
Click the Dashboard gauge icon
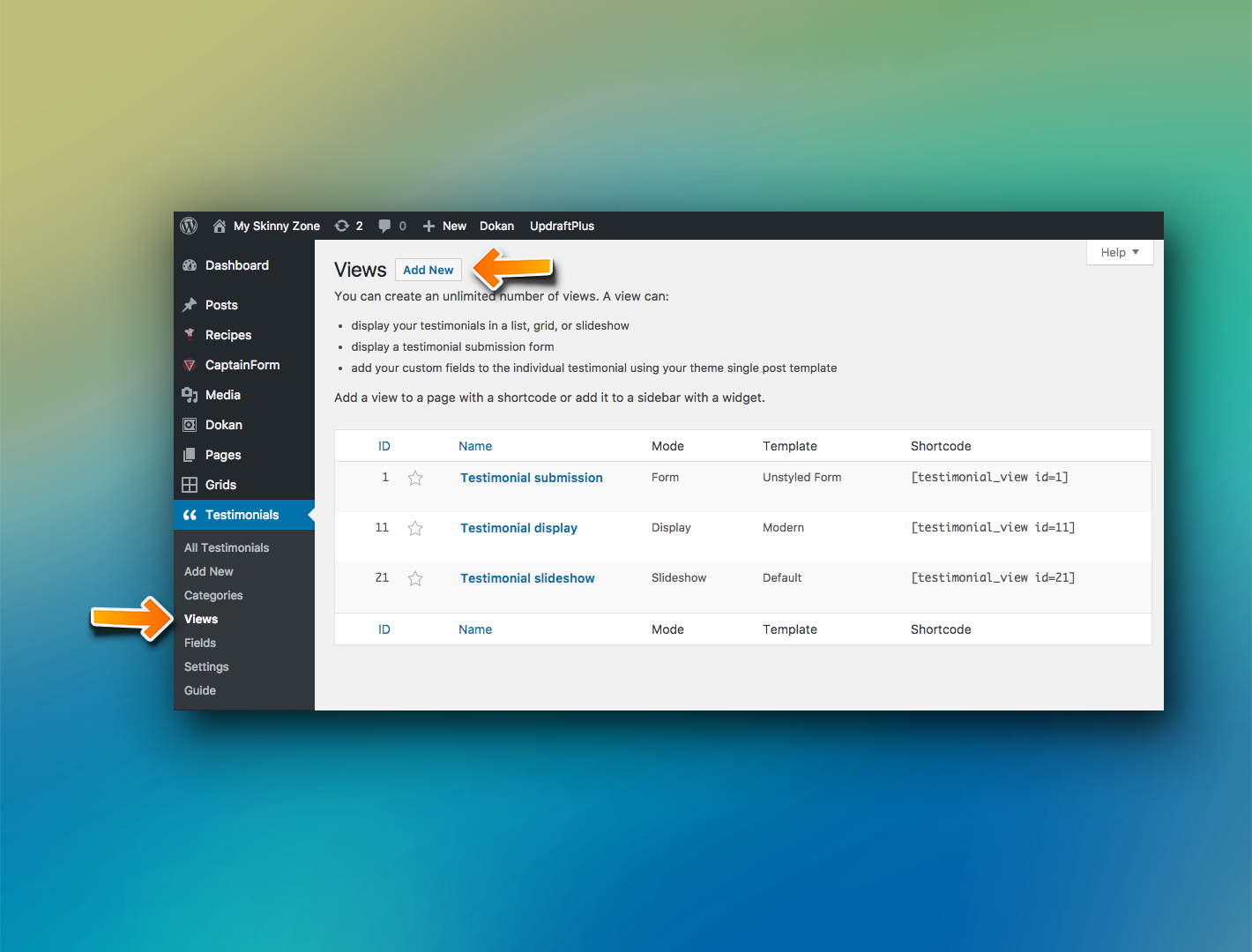[x=190, y=265]
